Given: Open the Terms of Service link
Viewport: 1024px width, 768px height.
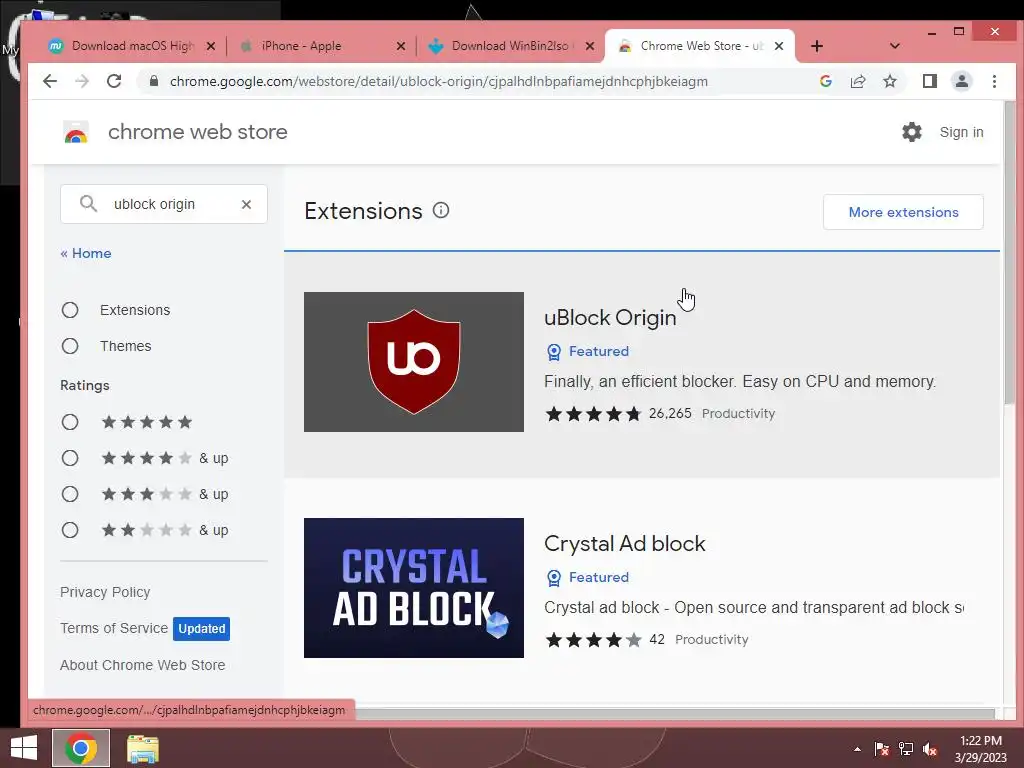Looking at the screenshot, I should click(x=114, y=628).
